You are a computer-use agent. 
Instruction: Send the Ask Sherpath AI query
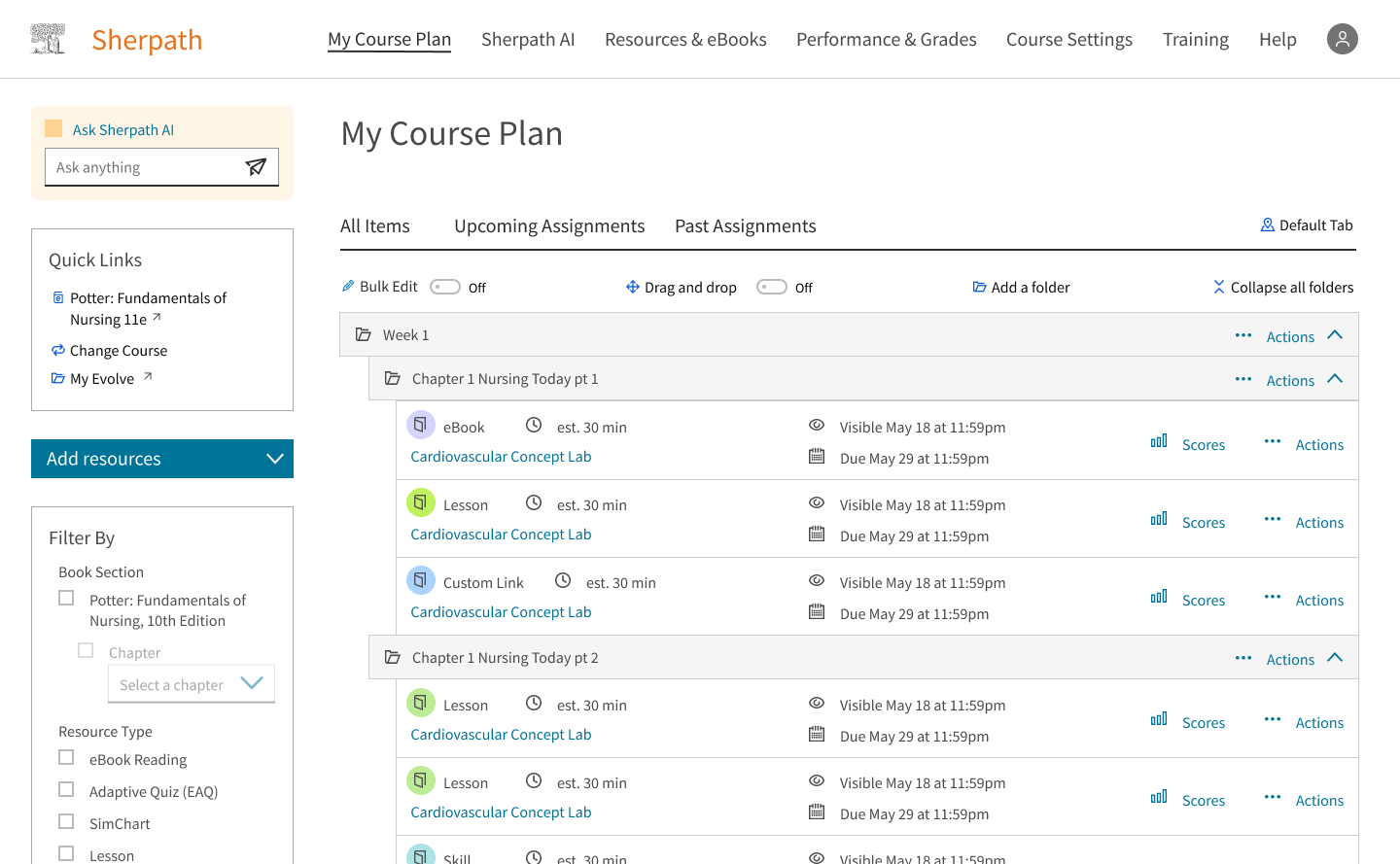click(x=256, y=167)
